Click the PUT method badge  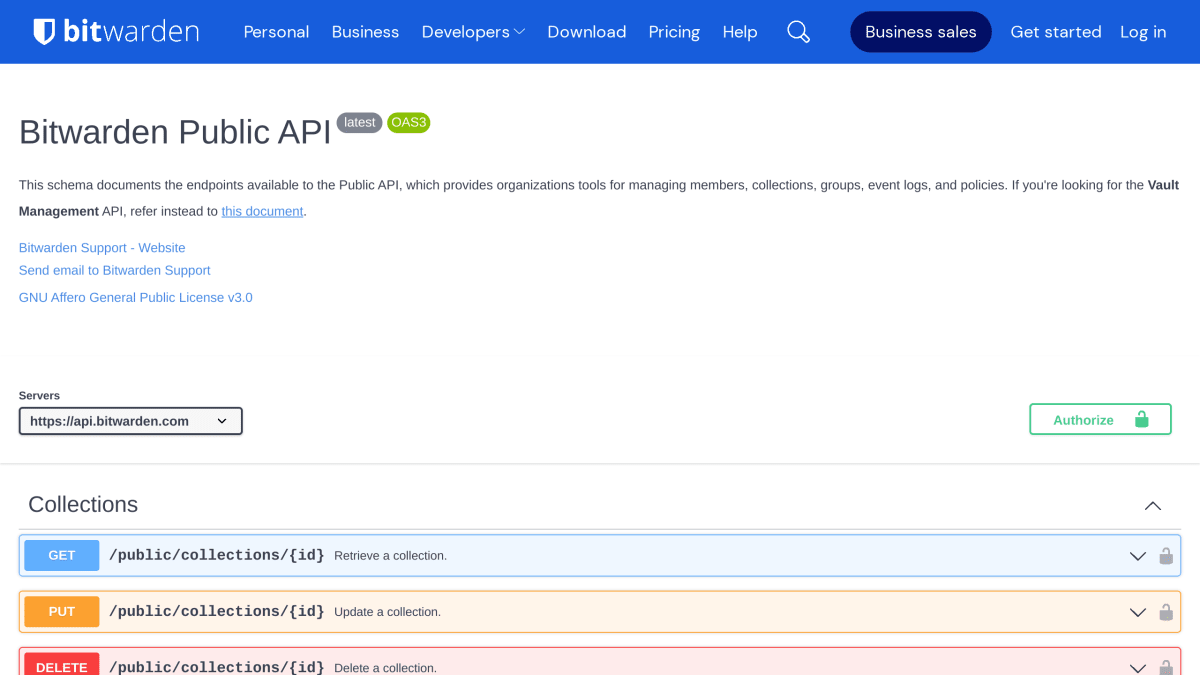click(x=62, y=611)
